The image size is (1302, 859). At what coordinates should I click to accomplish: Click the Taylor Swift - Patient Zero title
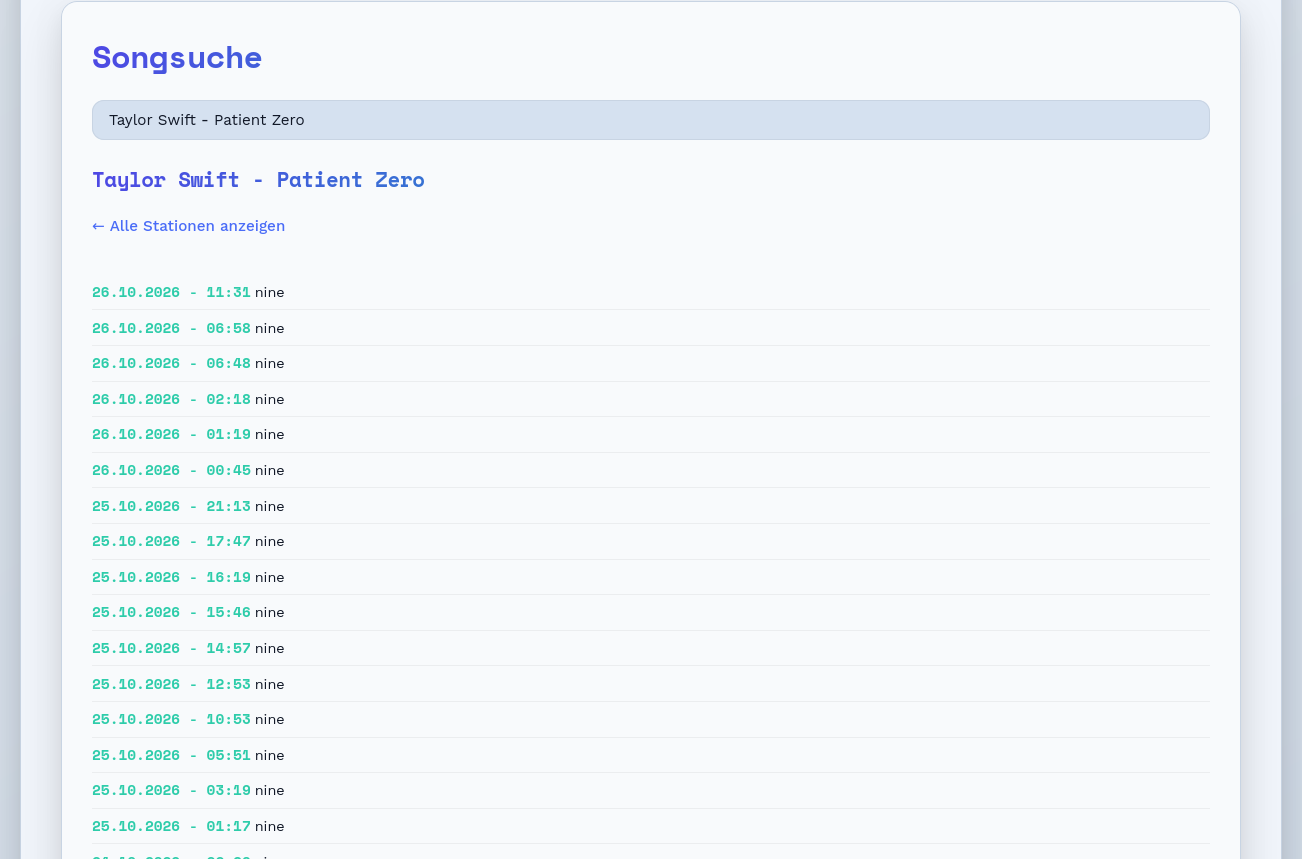click(x=258, y=180)
